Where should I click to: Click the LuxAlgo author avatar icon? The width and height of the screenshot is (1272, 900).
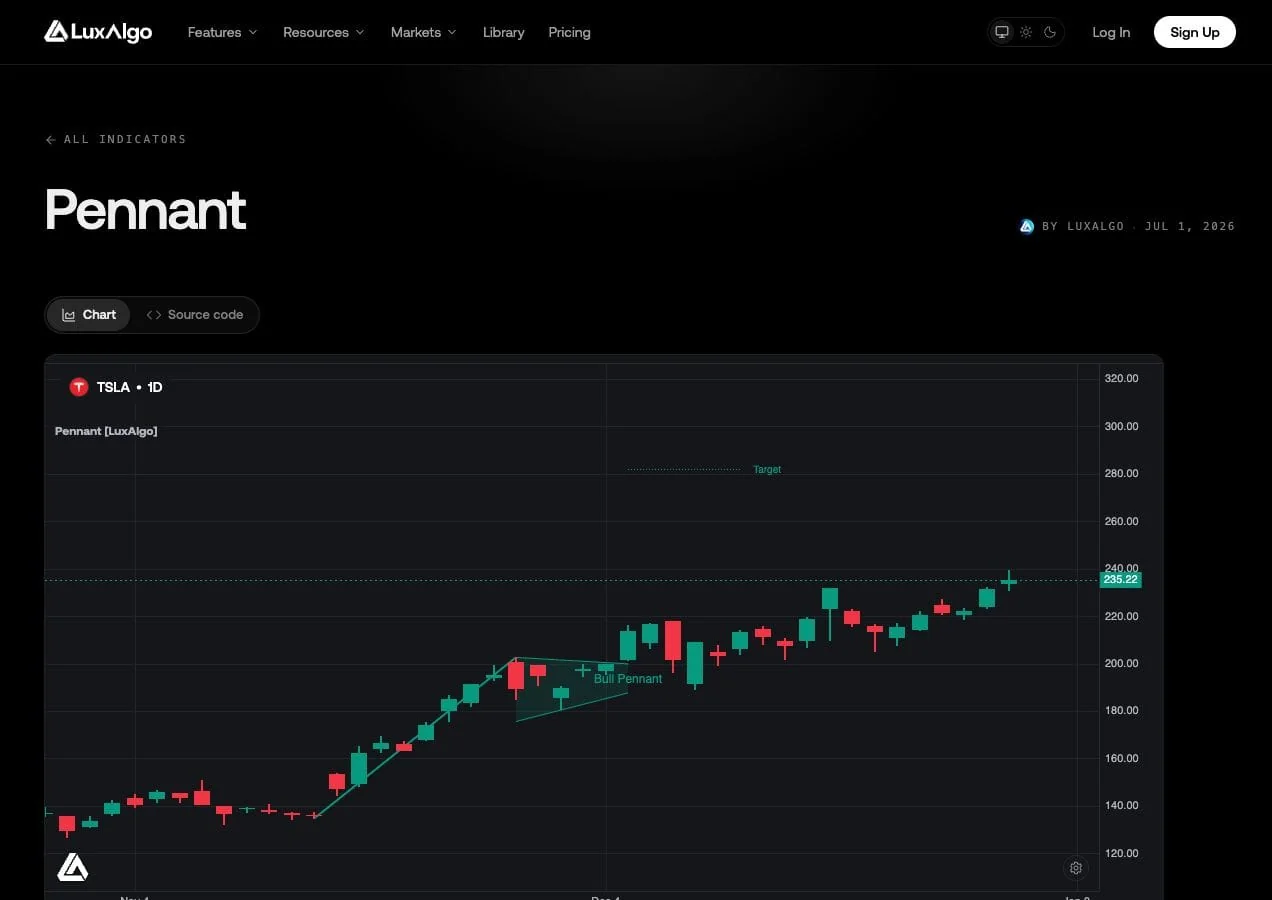1026,226
